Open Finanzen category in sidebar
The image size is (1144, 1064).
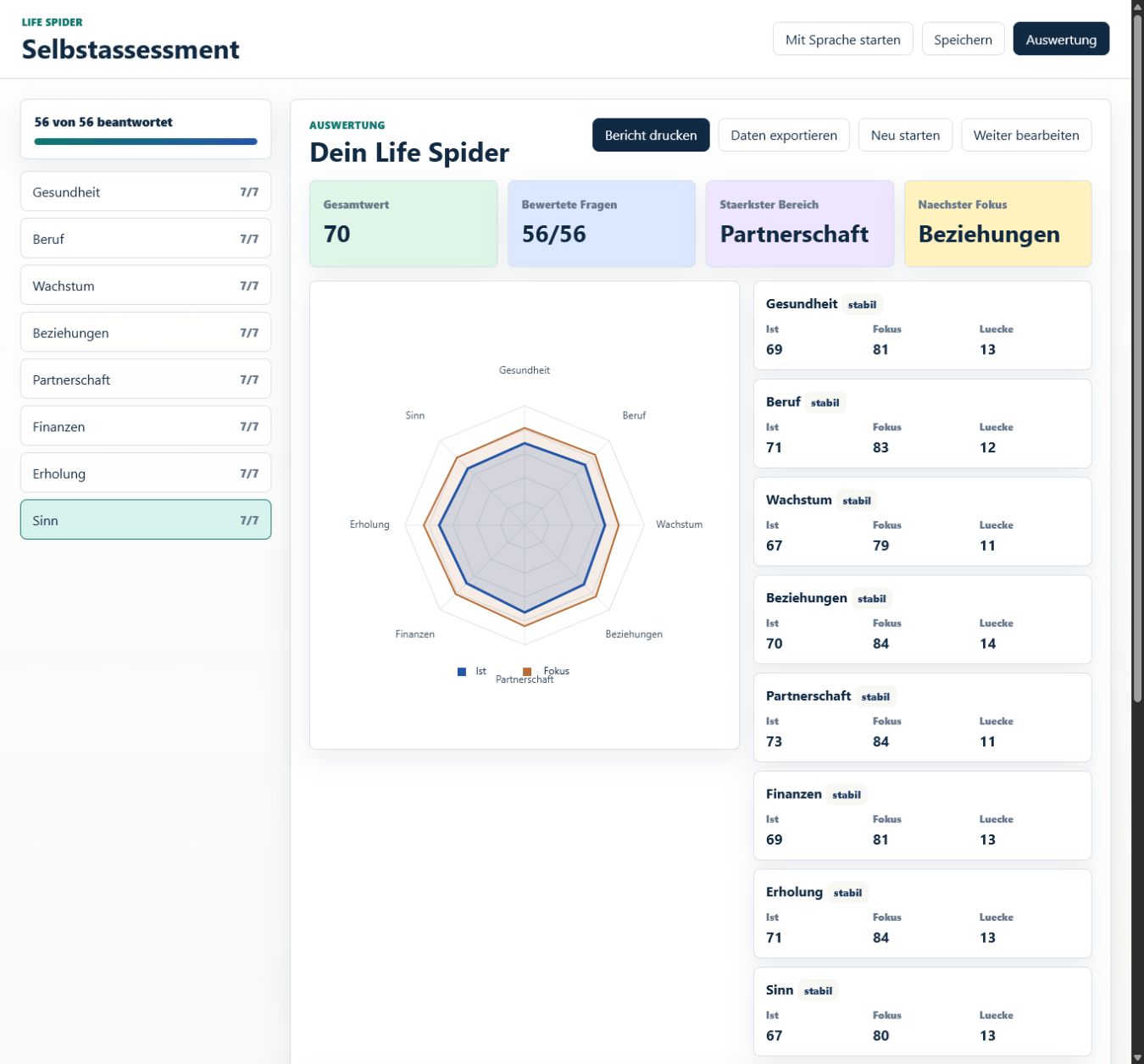(x=146, y=427)
